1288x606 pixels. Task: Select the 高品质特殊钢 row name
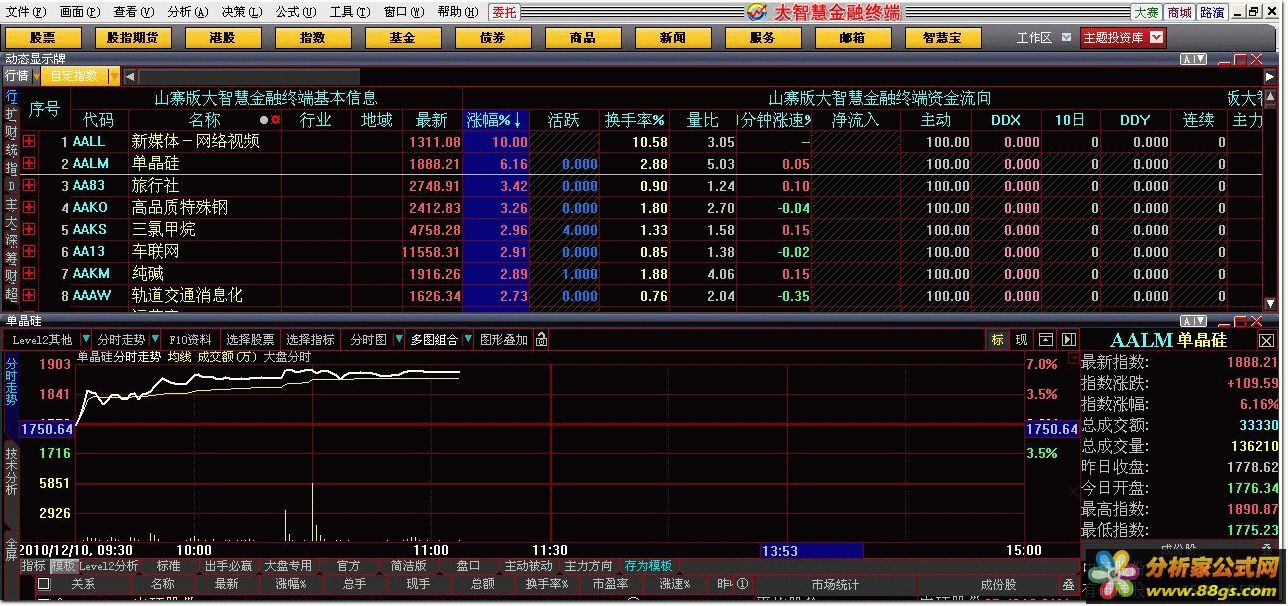(x=180, y=208)
